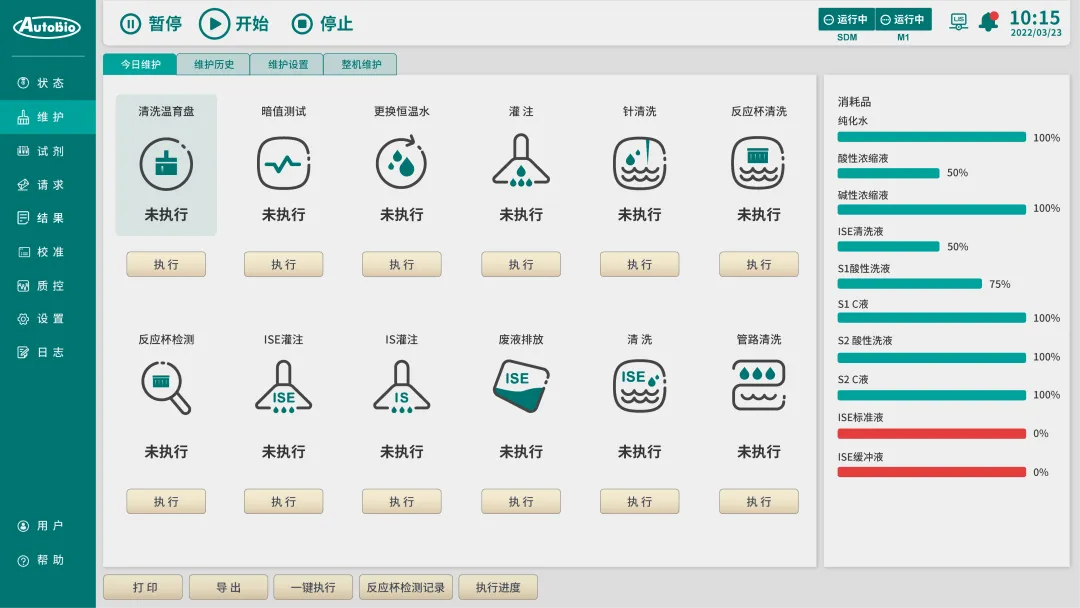Go to the 维护设置 tab
The height and width of the screenshot is (608, 1080).
point(287,64)
